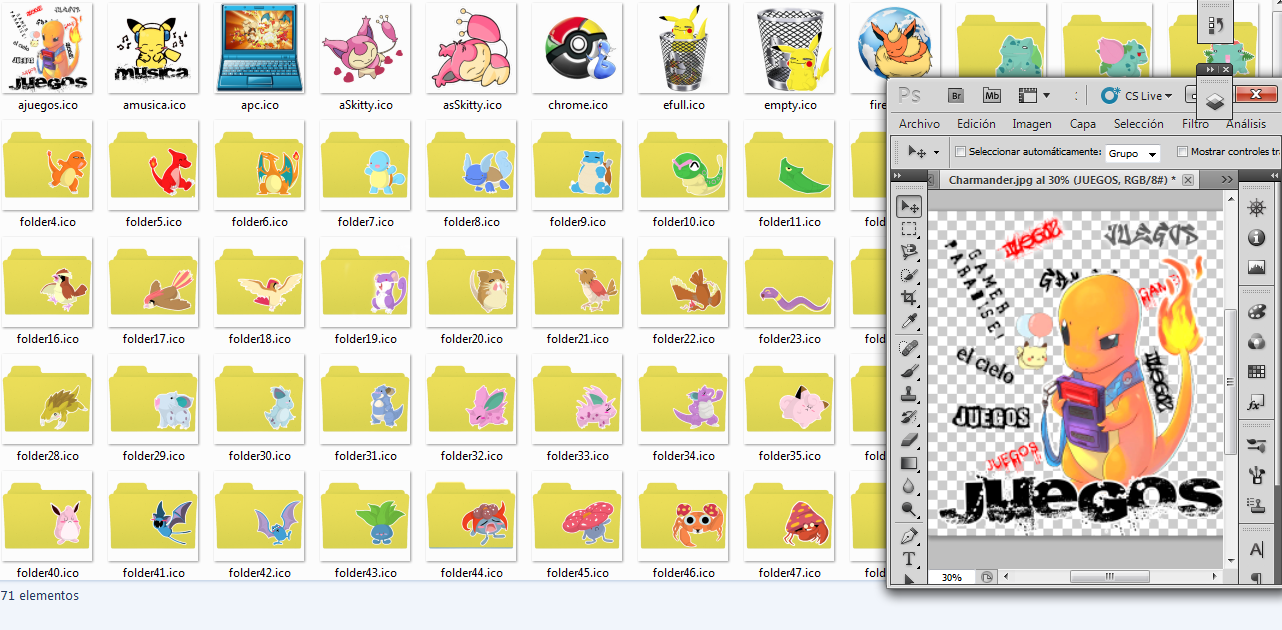Open the Imagen menu
This screenshot has width=1282, height=630.
click(1032, 124)
